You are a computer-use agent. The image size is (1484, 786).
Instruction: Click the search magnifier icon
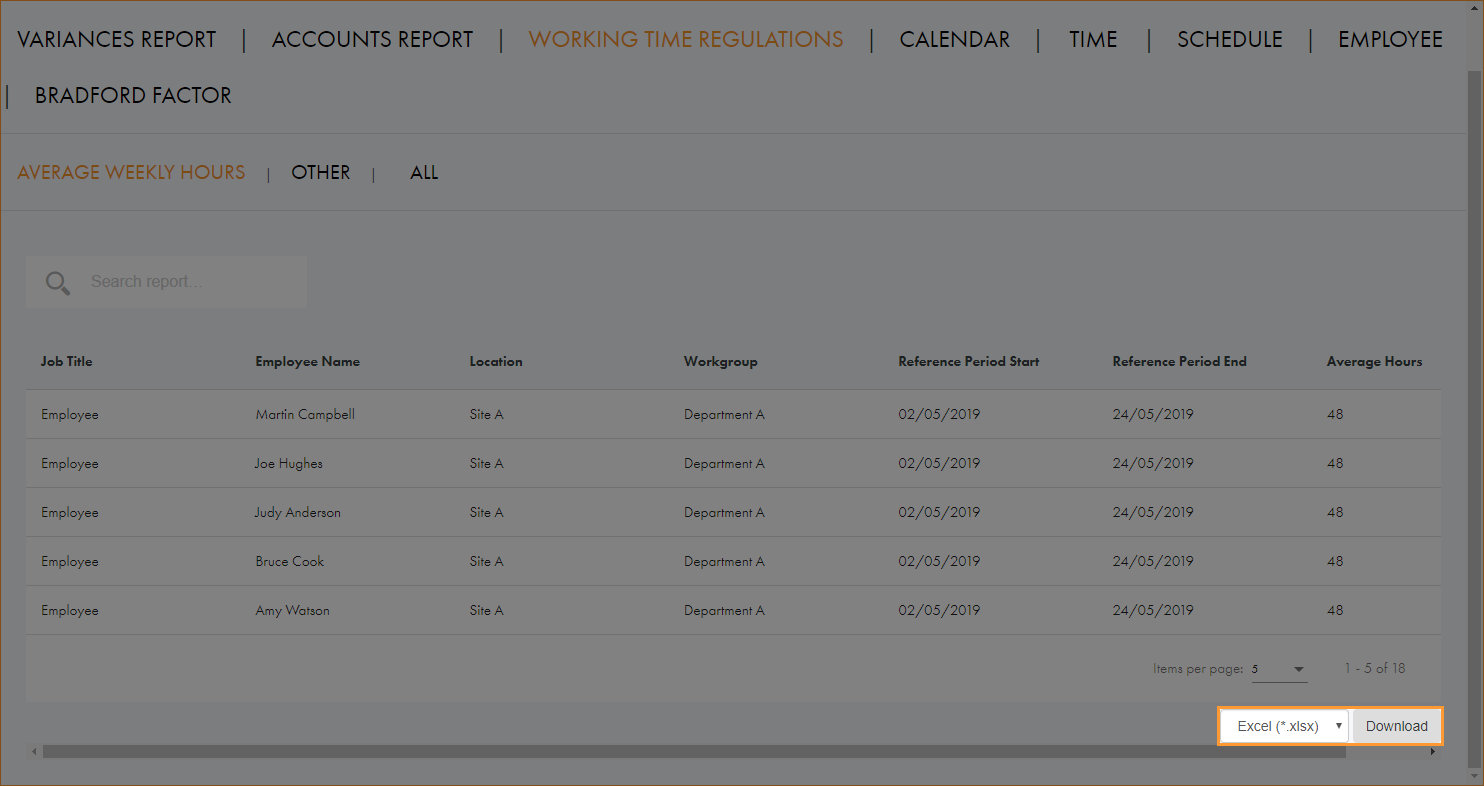tap(58, 283)
